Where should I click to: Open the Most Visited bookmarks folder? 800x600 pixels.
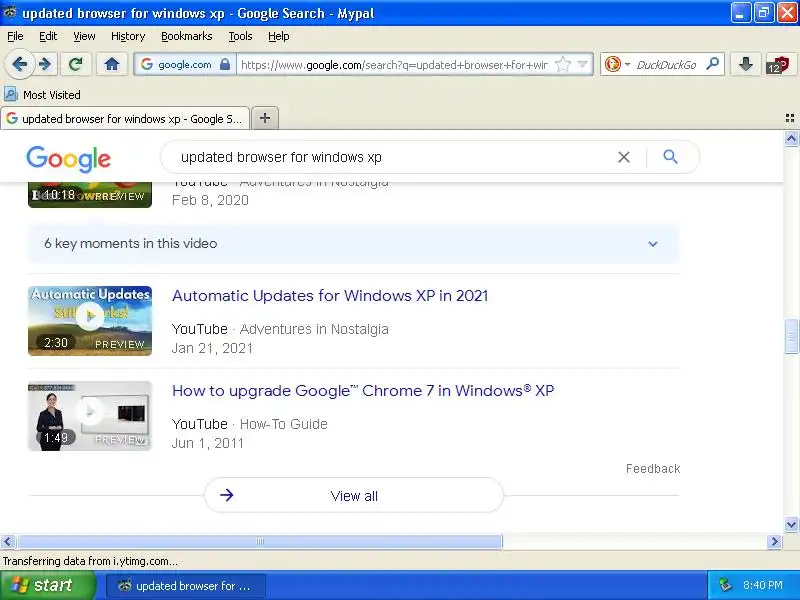[42, 95]
